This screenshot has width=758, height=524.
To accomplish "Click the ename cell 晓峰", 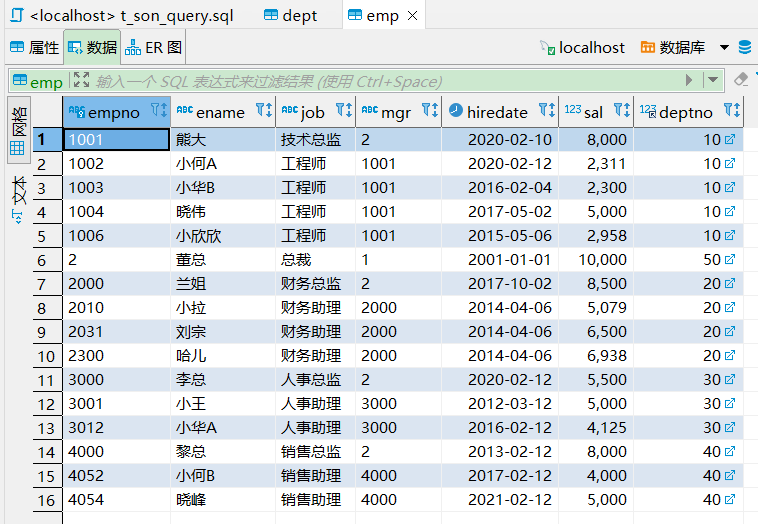I will (x=223, y=500).
